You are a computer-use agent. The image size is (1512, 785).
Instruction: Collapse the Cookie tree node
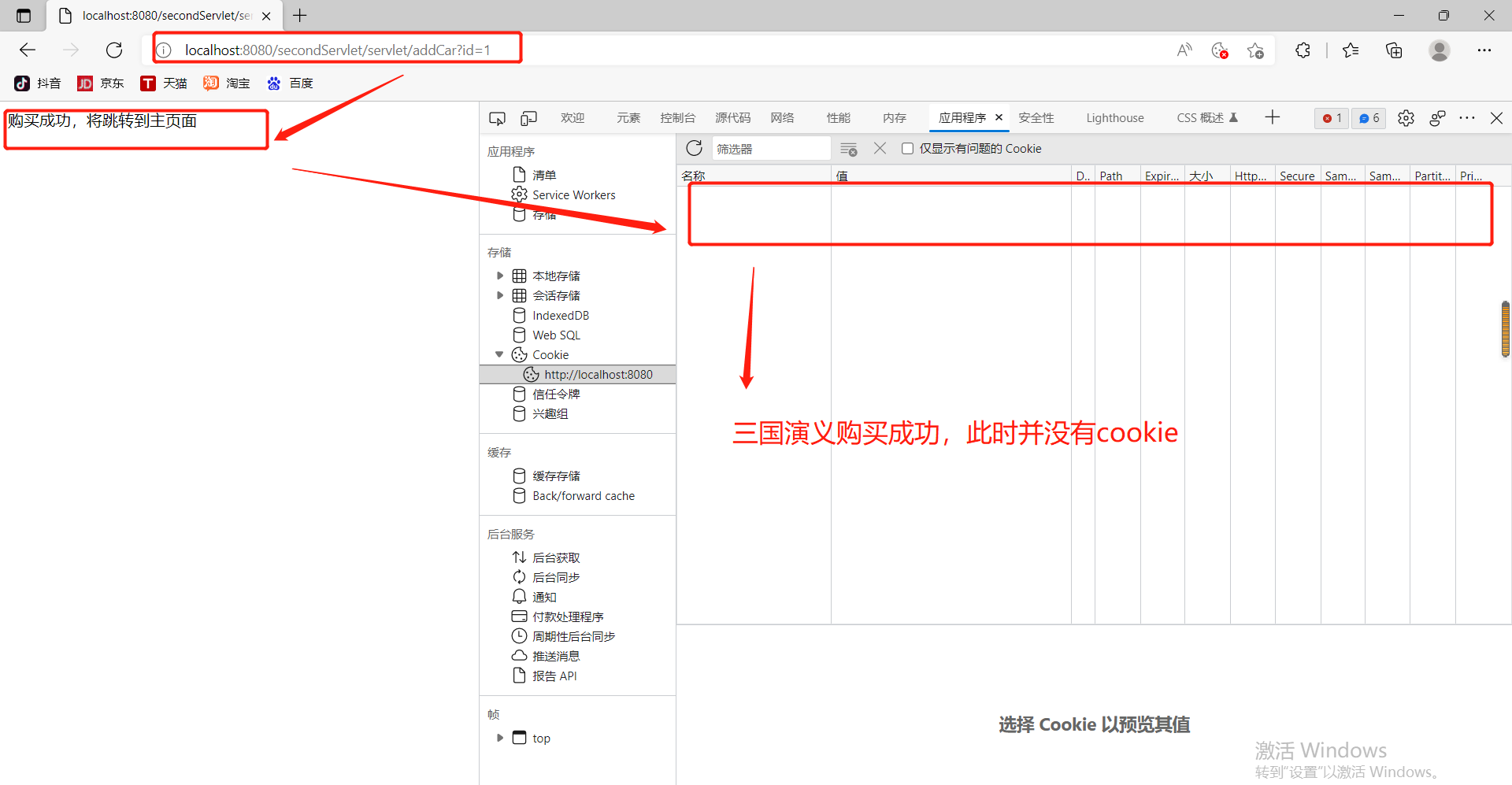coord(499,354)
